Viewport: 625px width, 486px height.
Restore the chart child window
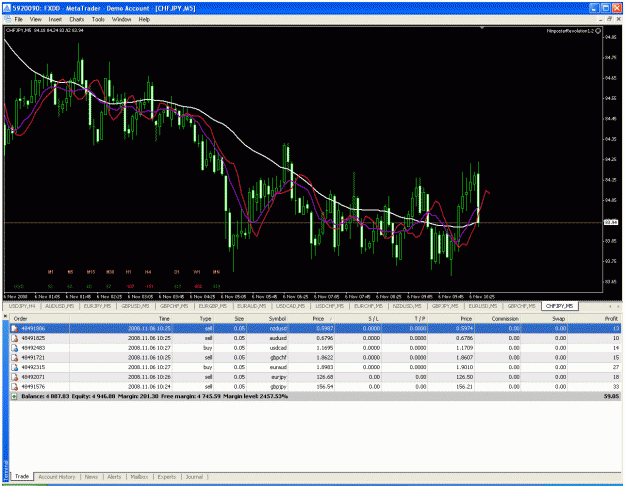pyautogui.click(x=609, y=19)
